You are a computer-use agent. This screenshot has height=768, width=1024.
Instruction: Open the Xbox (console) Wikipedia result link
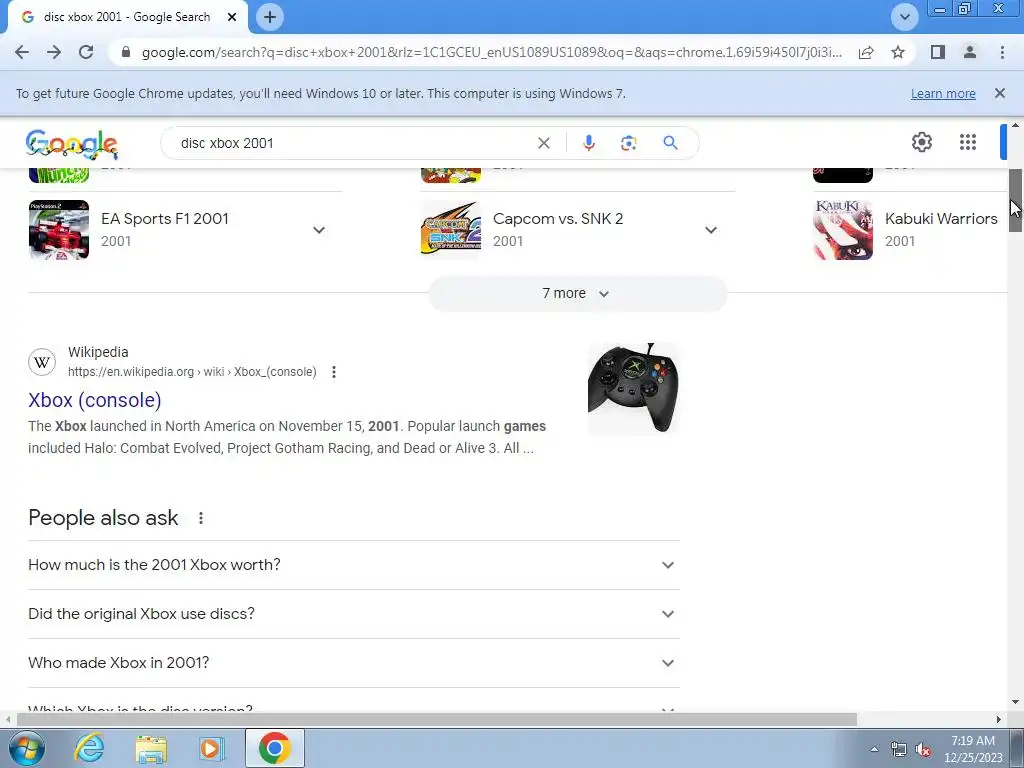[x=95, y=400]
